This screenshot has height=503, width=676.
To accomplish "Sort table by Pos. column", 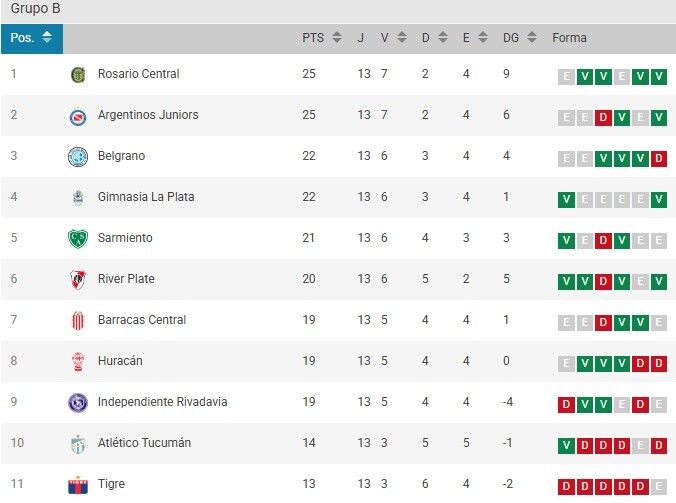I will tap(31, 38).
